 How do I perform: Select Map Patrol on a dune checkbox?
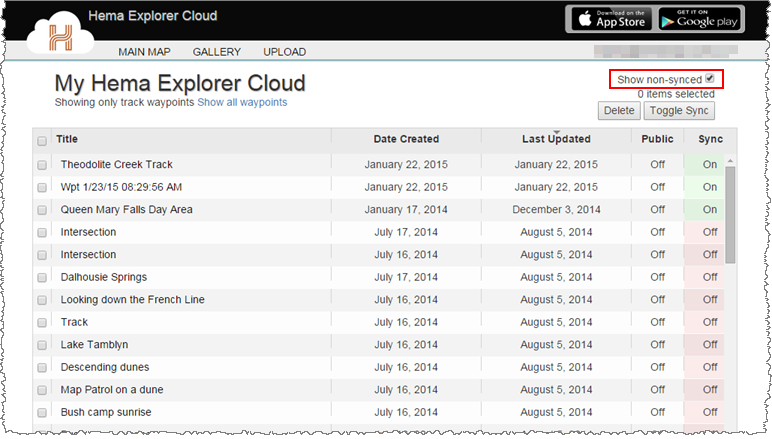click(x=42, y=390)
